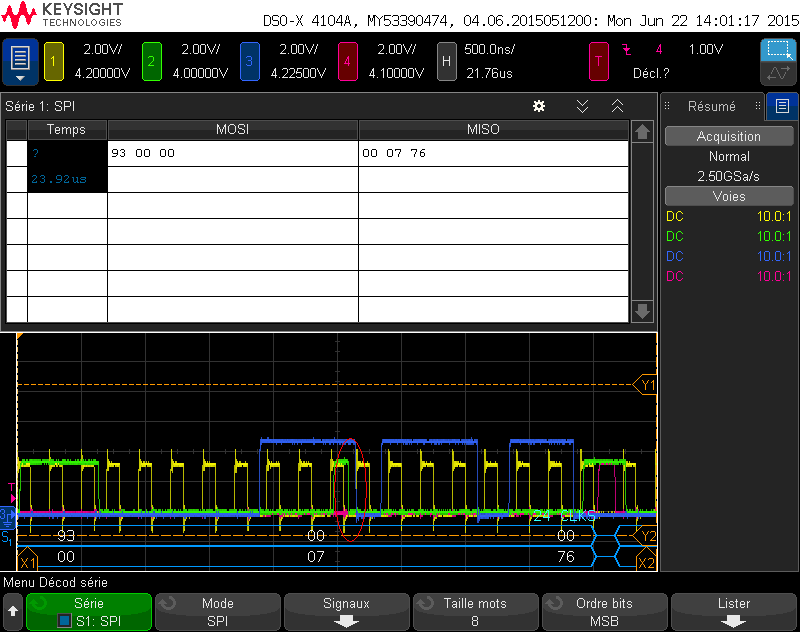The width and height of the screenshot is (800, 632).
Task: Open the SPI decode settings gear
Action: point(538,106)
